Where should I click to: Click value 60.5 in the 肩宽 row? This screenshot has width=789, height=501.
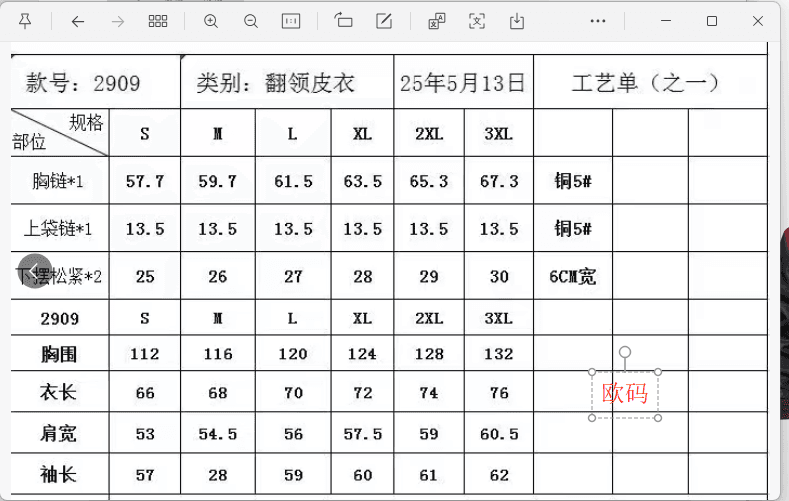(x=499, y=434)
